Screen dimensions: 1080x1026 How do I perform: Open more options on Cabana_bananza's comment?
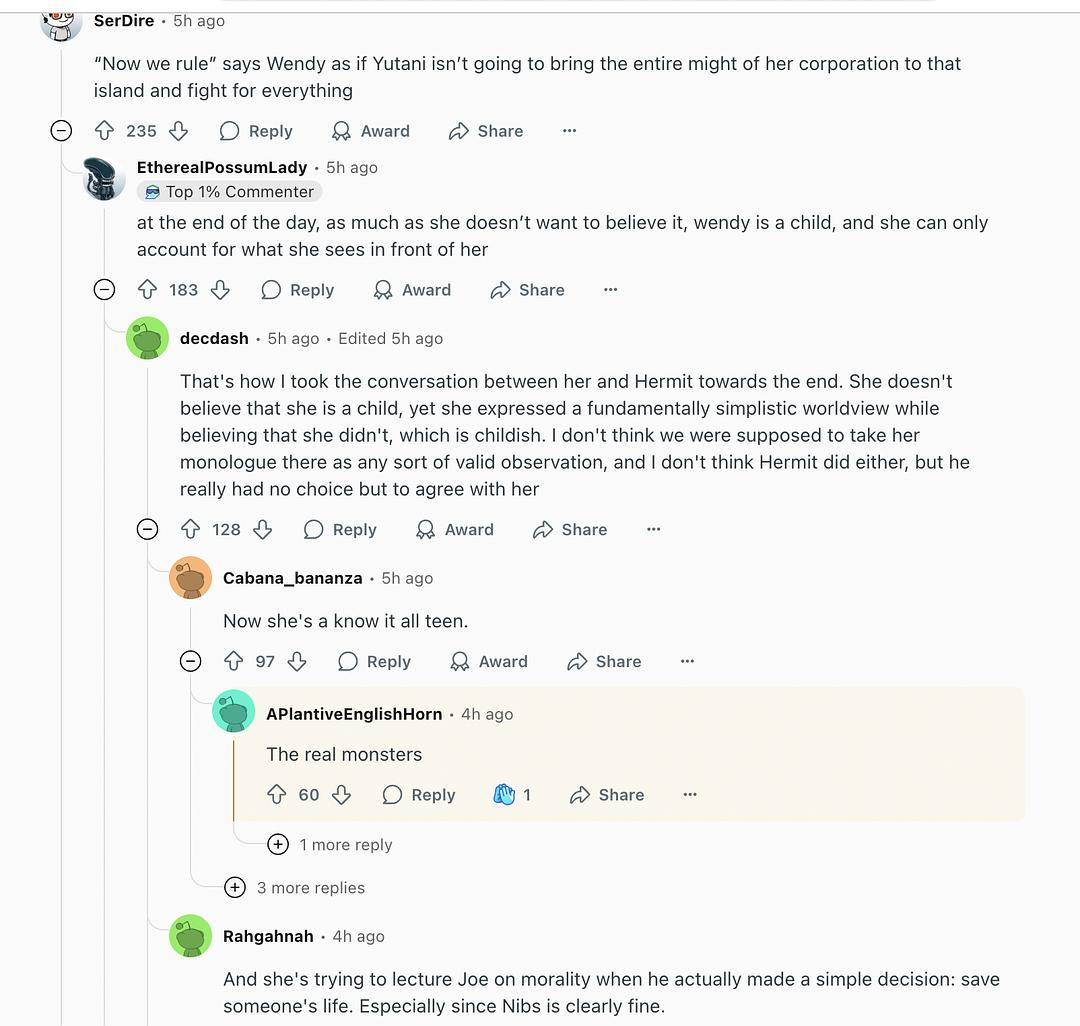[687, 661]
